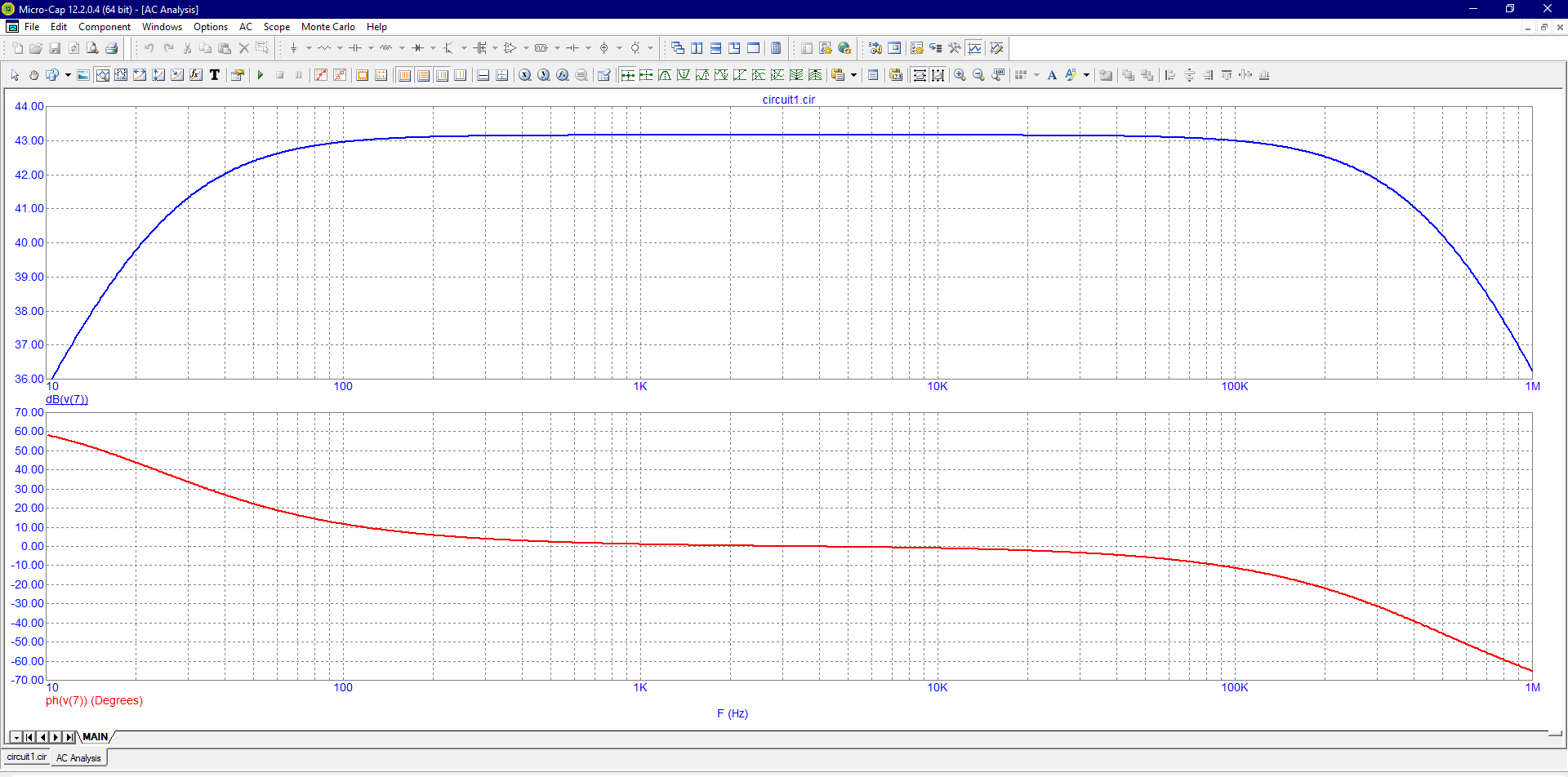
Task: Click the New file icon
Action: pyautogui.click(x=17, y=48)
